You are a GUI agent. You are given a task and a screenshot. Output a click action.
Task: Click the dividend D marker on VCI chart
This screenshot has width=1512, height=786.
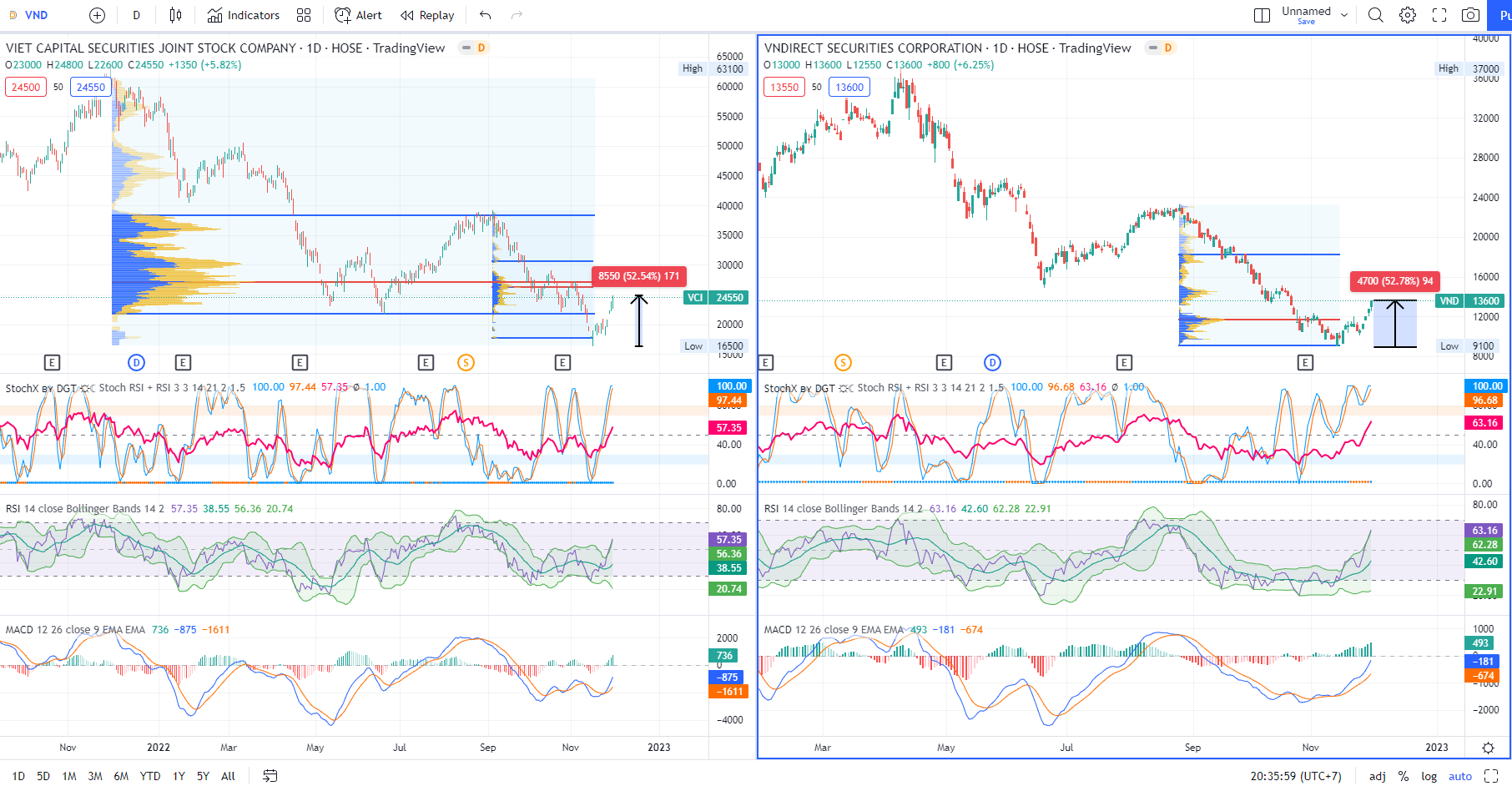click(x=136, y=362)
